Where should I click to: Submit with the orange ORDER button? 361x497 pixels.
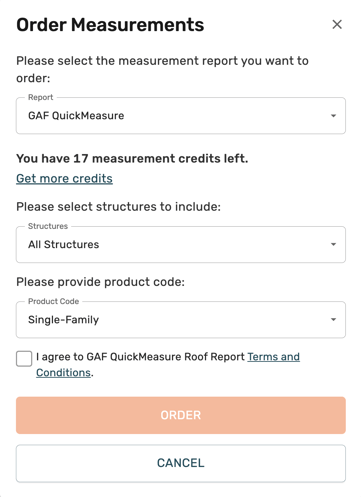click(x=181, y=415)
